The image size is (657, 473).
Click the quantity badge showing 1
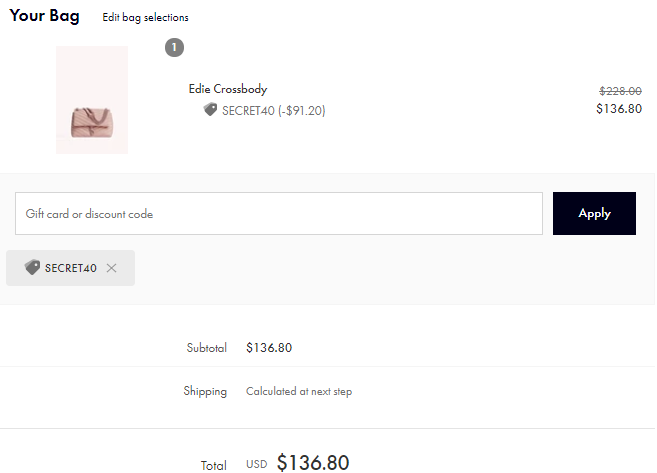pyautogui.click(x=174, y=47)
